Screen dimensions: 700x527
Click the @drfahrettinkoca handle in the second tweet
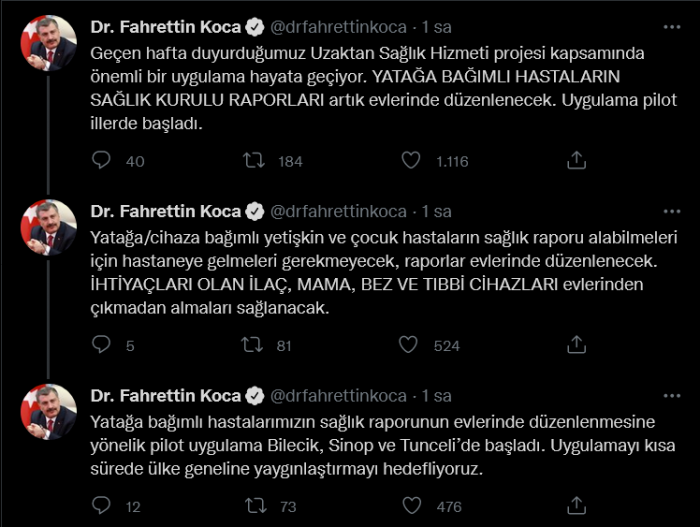point(338,211)
